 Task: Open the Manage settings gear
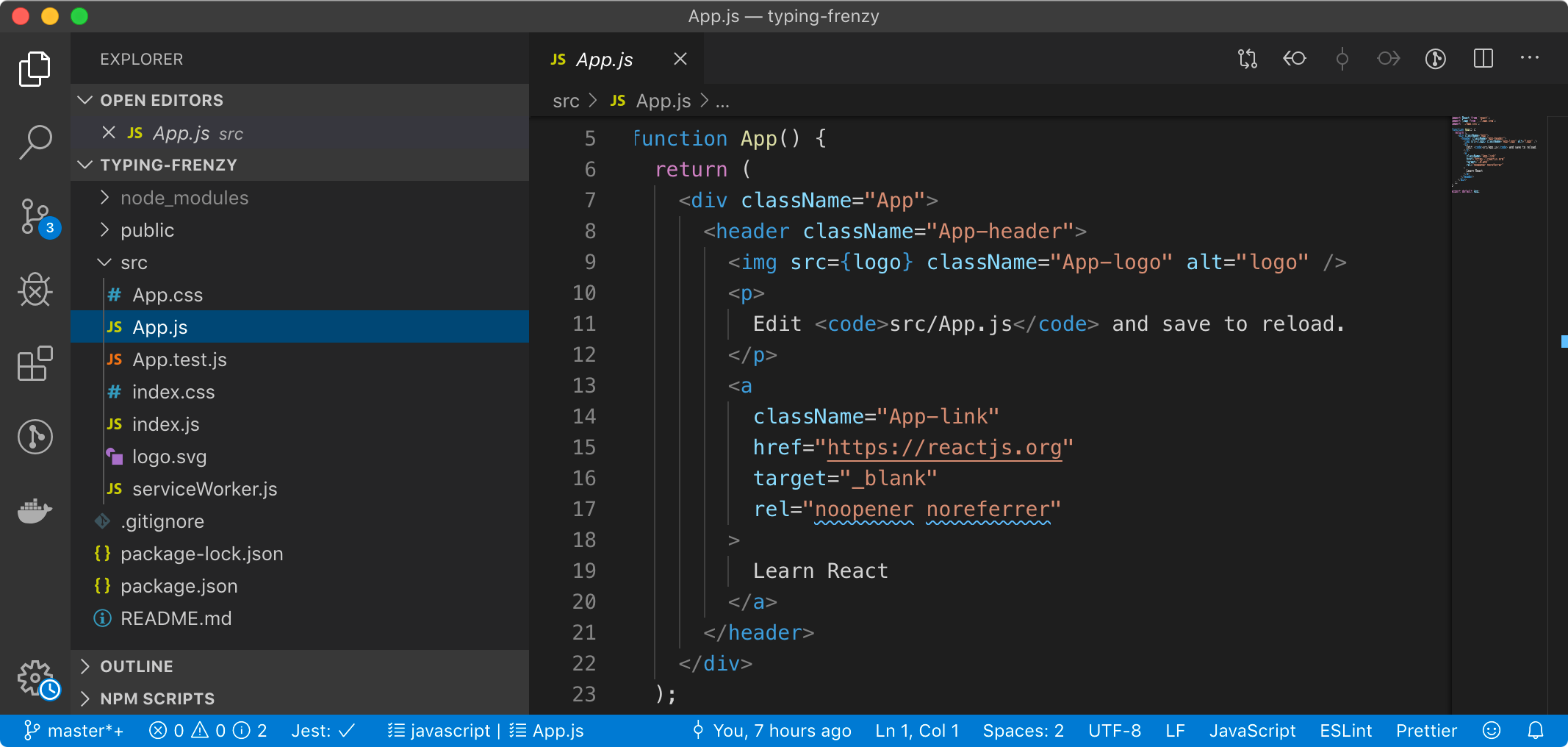(37, 678)
